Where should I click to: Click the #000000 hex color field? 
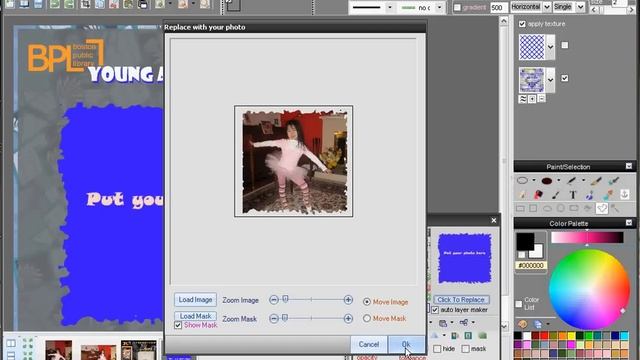tap(531, 266)
